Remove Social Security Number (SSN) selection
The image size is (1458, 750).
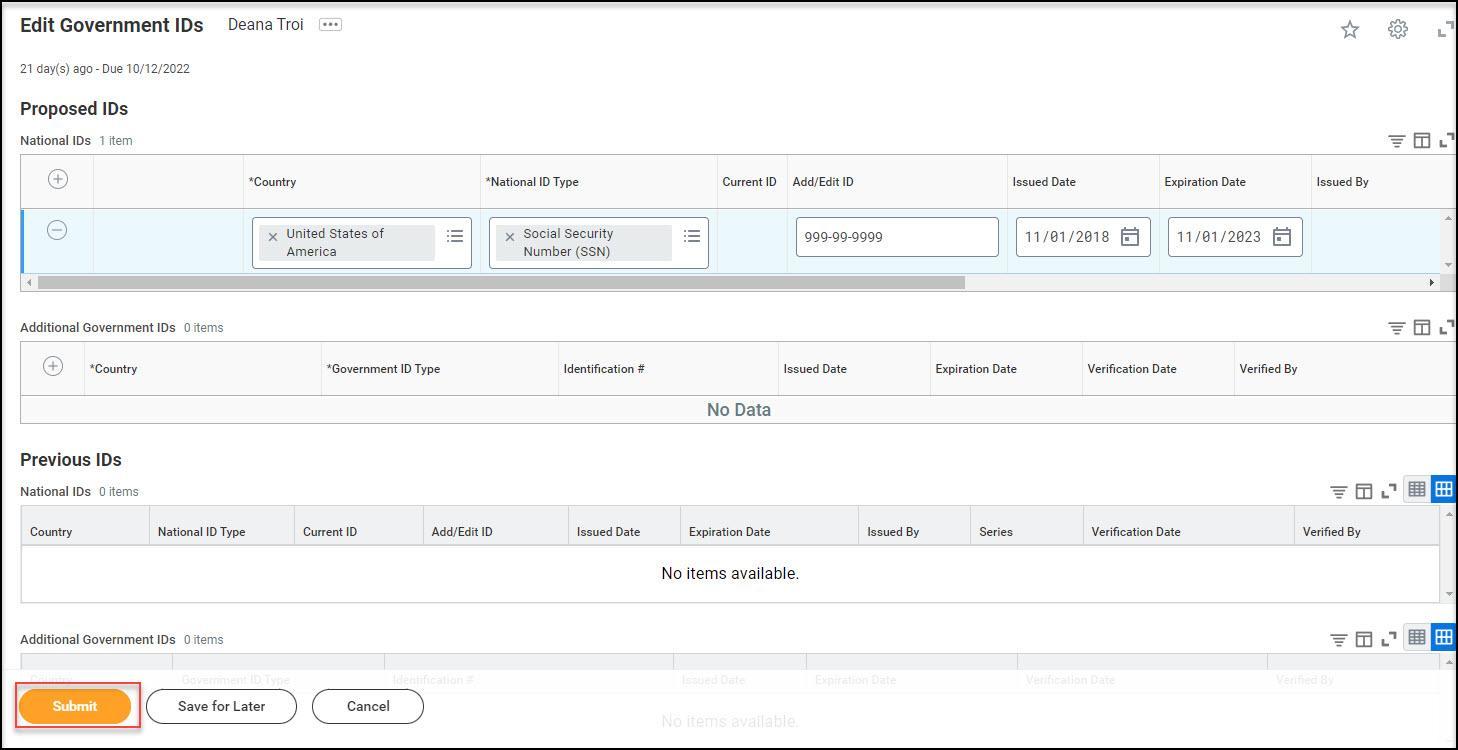click(x=510, y=237)
